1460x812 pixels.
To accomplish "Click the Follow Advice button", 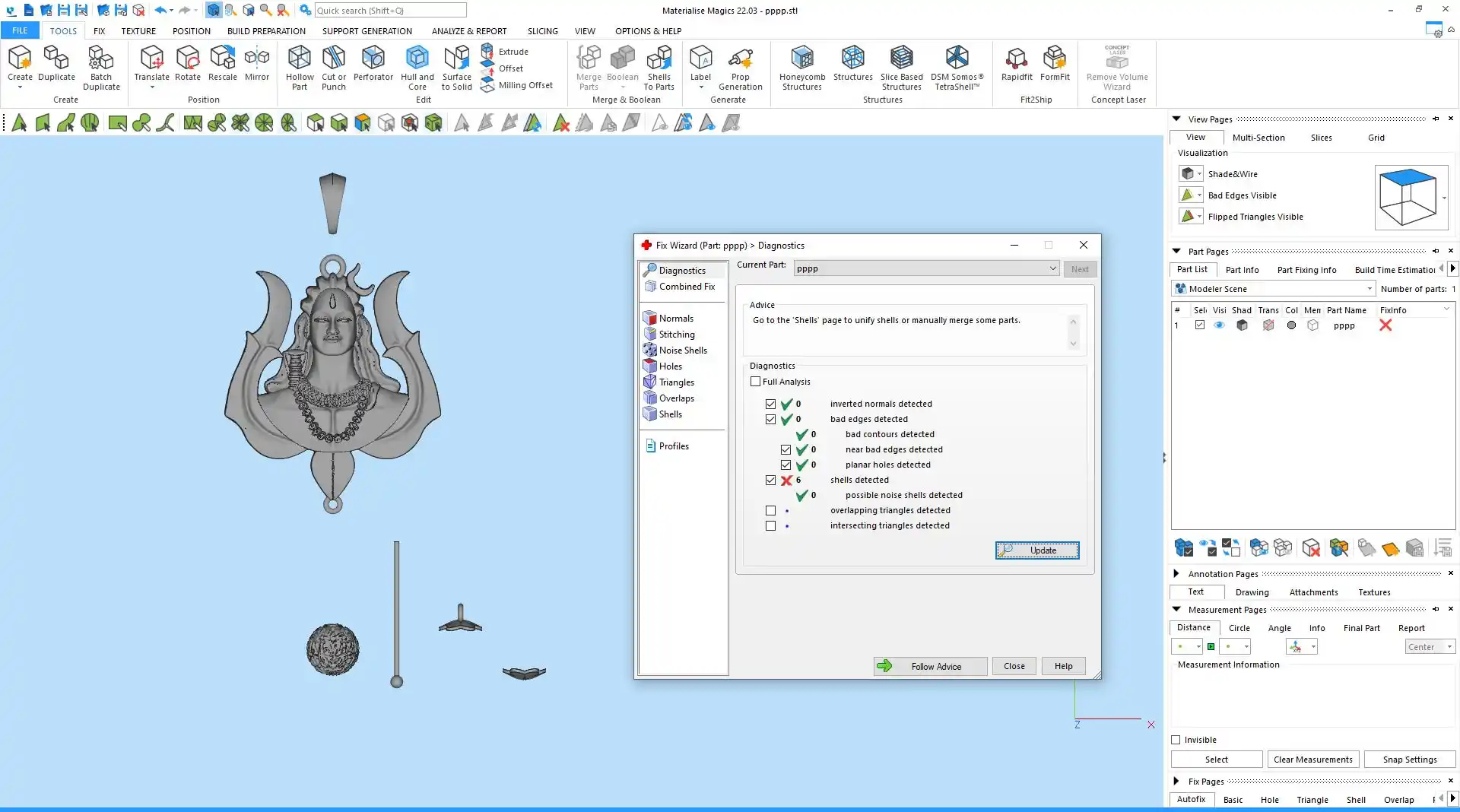I will click(930, 666).
